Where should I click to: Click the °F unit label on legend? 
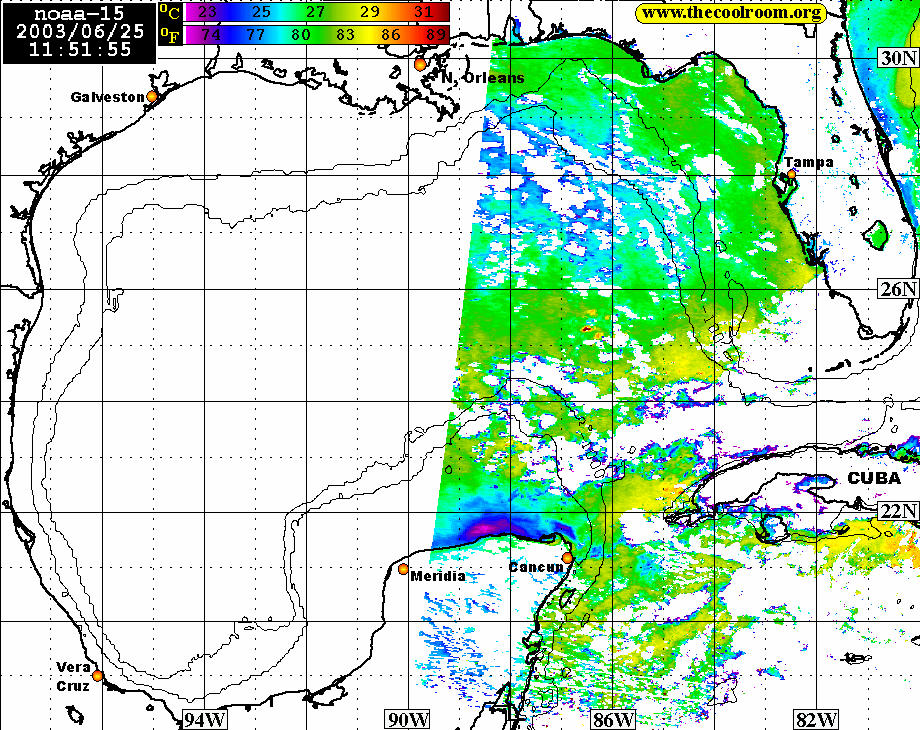[x=170, y=35]
